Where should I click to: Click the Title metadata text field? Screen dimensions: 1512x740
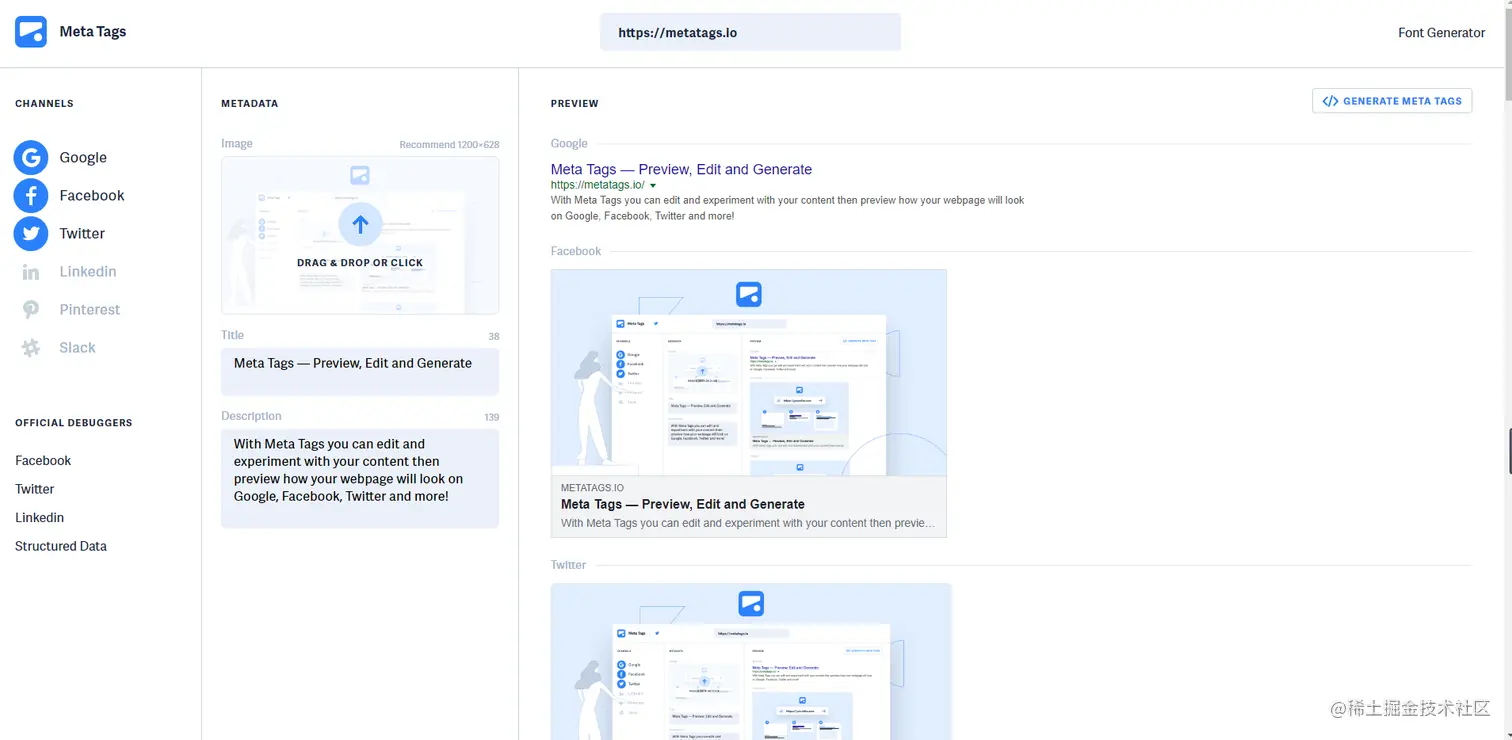pyautogui.click(x=360, y=371)
